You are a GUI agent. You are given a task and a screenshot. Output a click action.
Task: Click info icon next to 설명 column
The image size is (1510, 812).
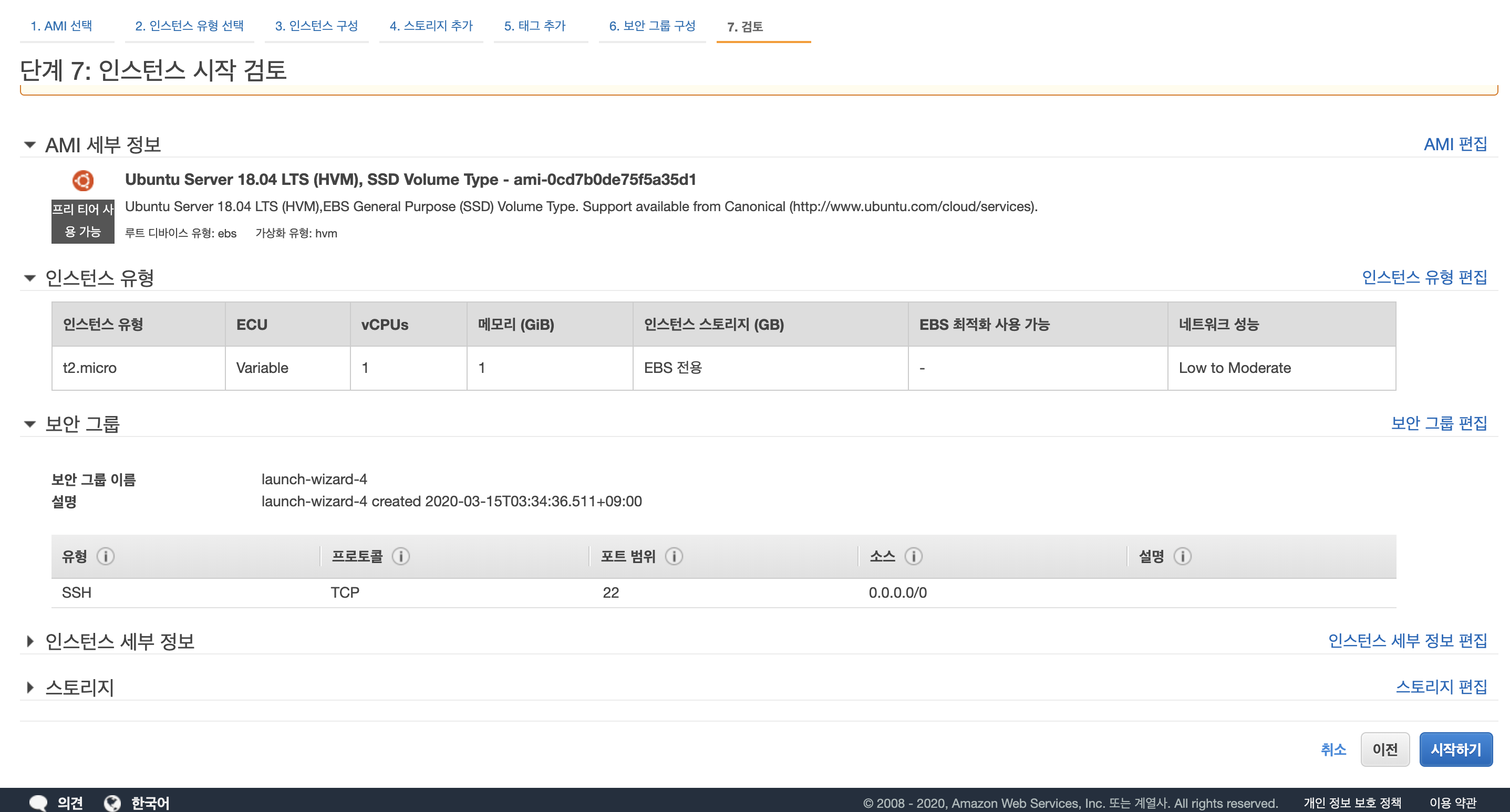[x=1182, y=556]
